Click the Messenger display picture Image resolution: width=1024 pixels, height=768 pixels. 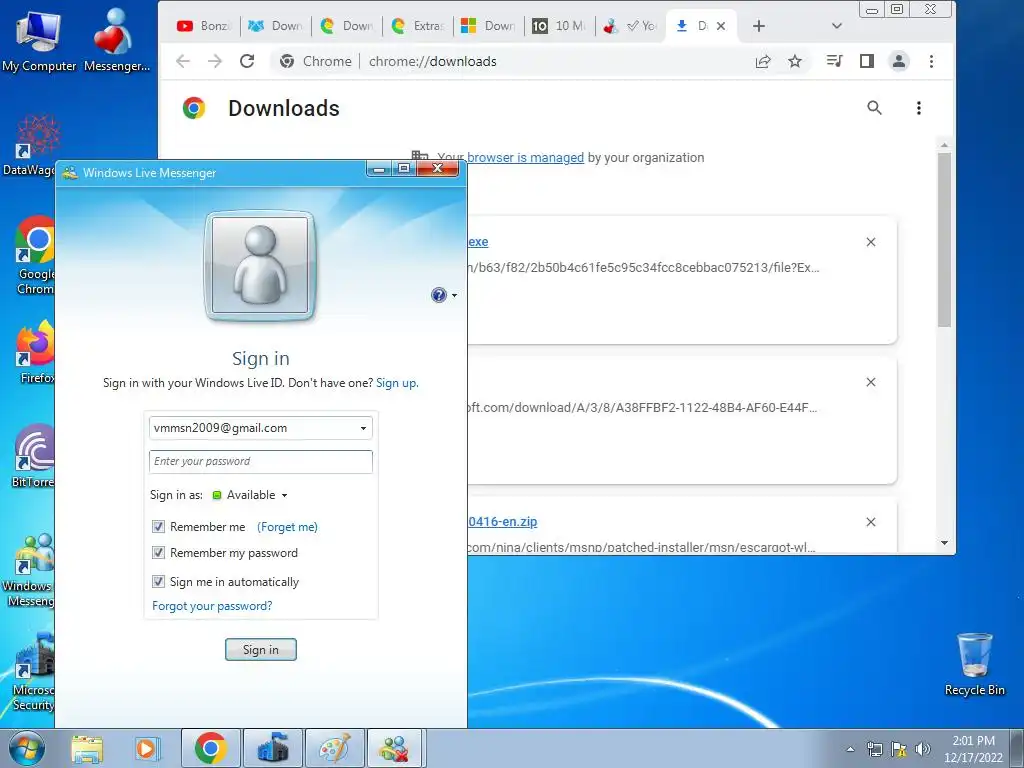point(261,266)
